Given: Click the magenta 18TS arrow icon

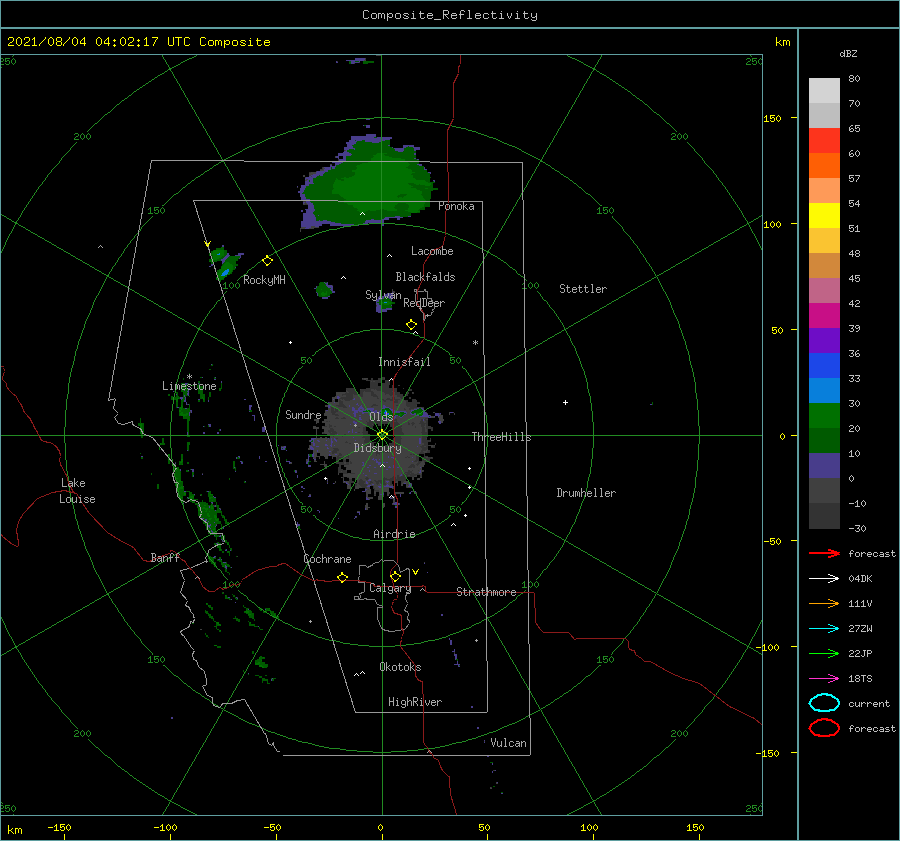Looking at the screenshot, I should [x=824, y=679].
